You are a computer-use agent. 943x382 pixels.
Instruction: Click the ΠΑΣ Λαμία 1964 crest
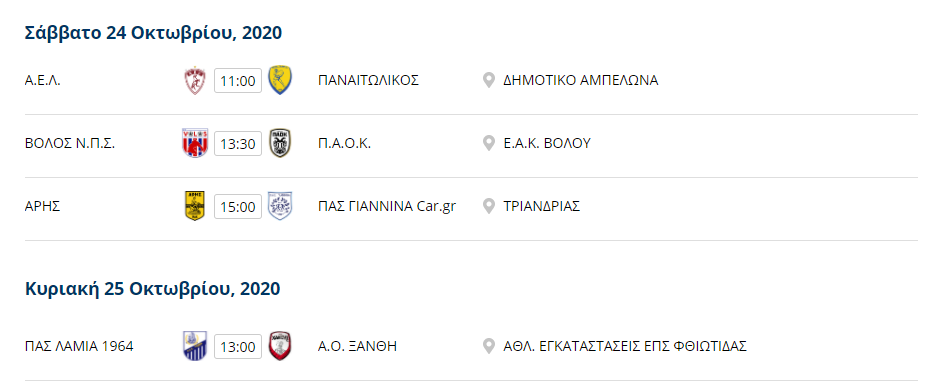(195, 347)
